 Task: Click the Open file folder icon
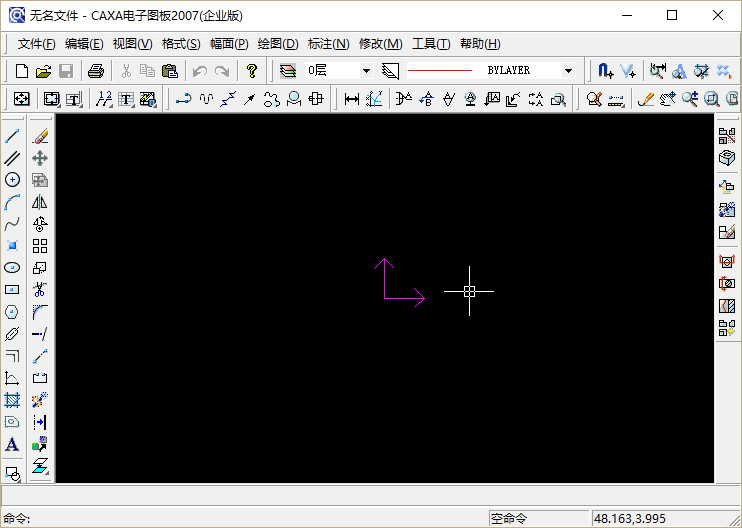click(43, 71)
